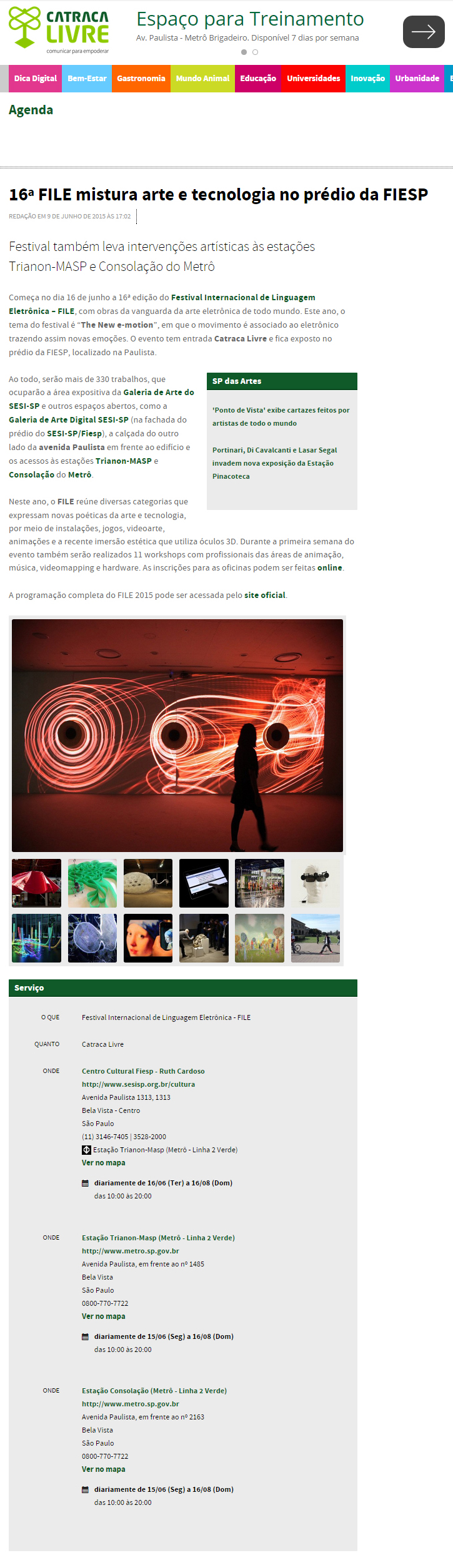Go to the Mundo Animal section

(x=202, y=79)
